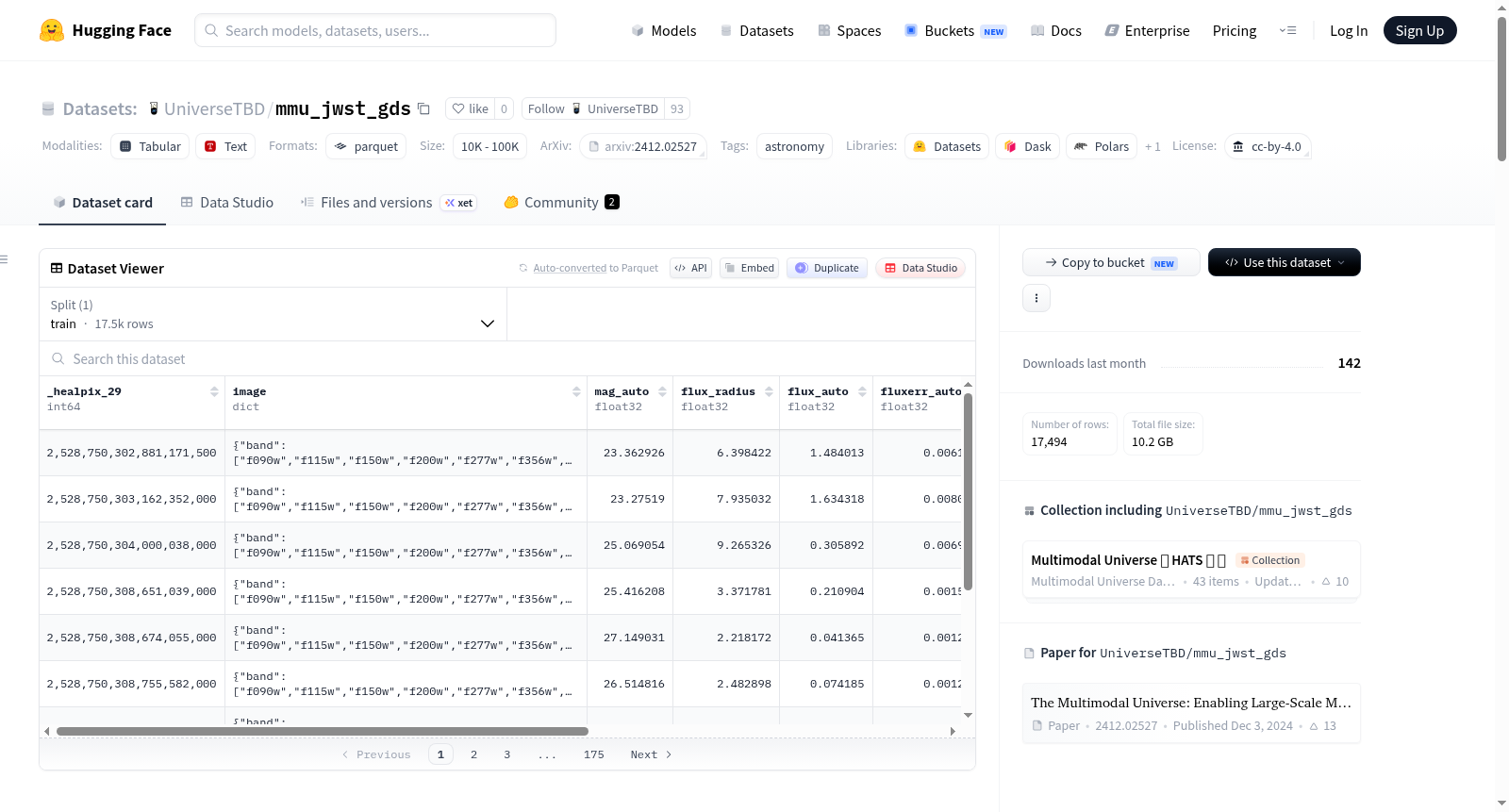Image resolution: width=1509 pixels, height=812 pixels.
Task: Open the navigation overflow menu icon
Action: [x=1287, y=30]
